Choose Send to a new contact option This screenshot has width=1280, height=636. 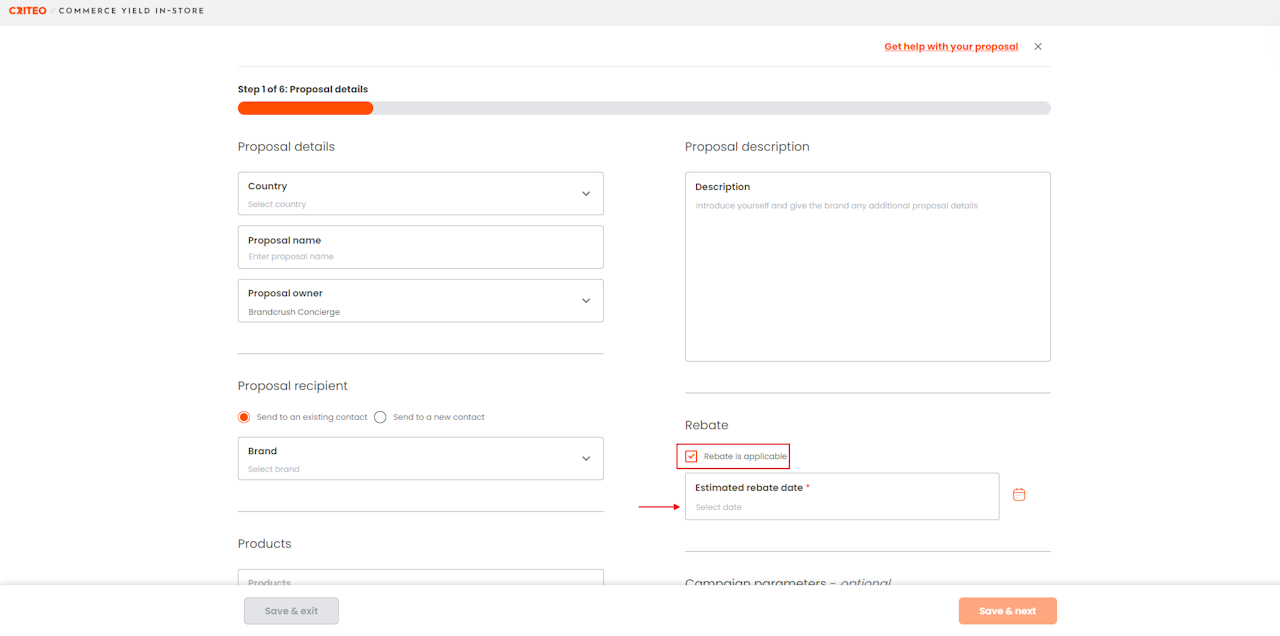click(380, 417)
